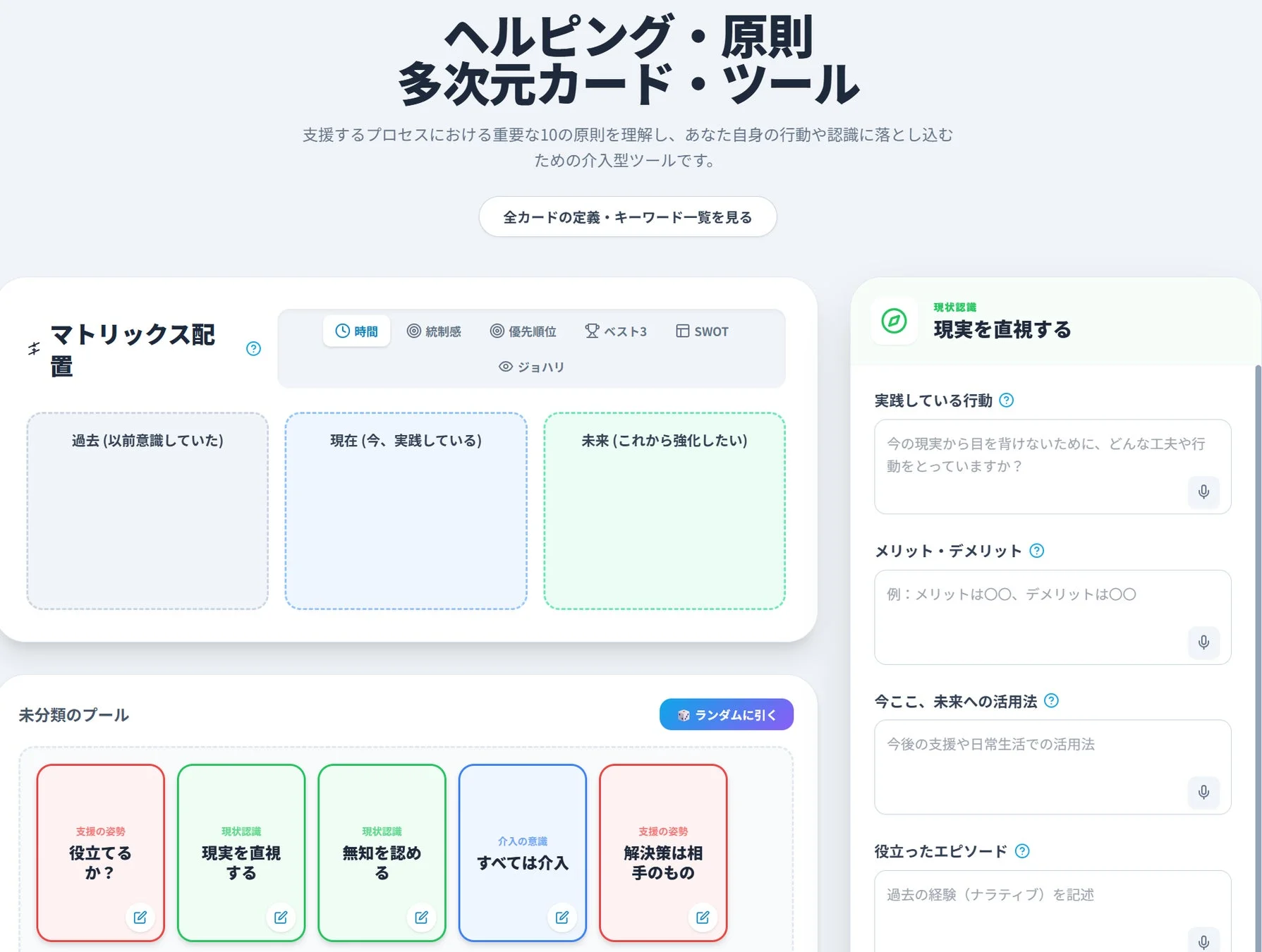Screen dimensions: 1262x952
Task: Select the clock icon for 時間 view
Action: pyautogui.click(x=342, y=331)
